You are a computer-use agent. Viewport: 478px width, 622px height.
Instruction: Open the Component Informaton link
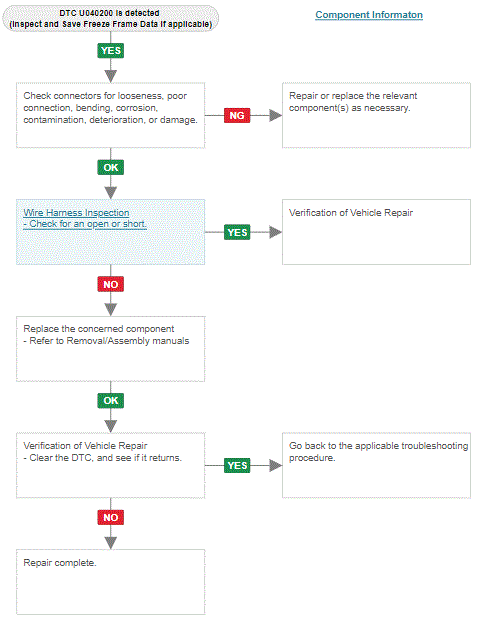click(369, 15)
